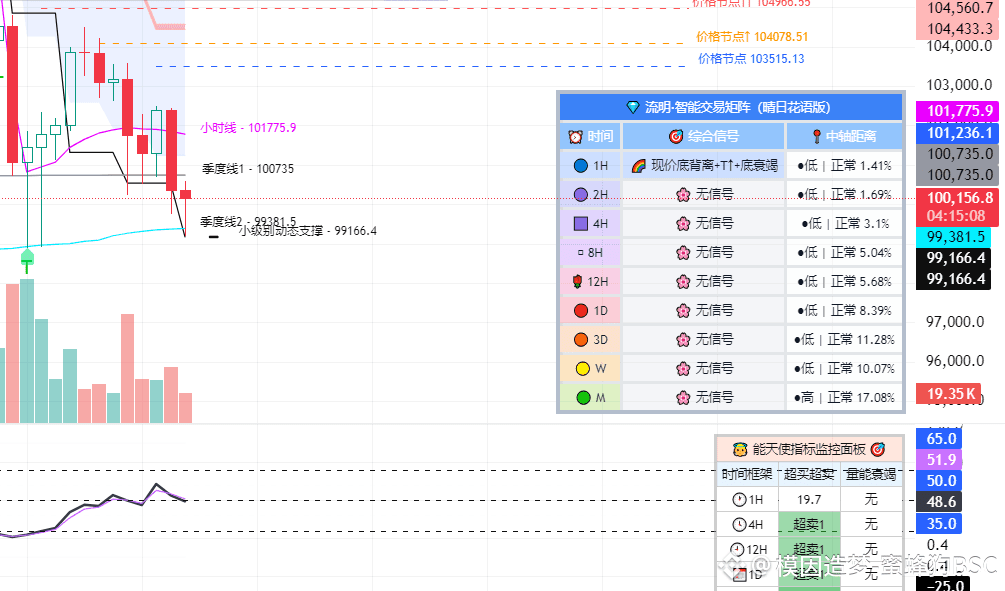
Task: Click the pin icon beside 中轴距离
Action: point(817,137)
